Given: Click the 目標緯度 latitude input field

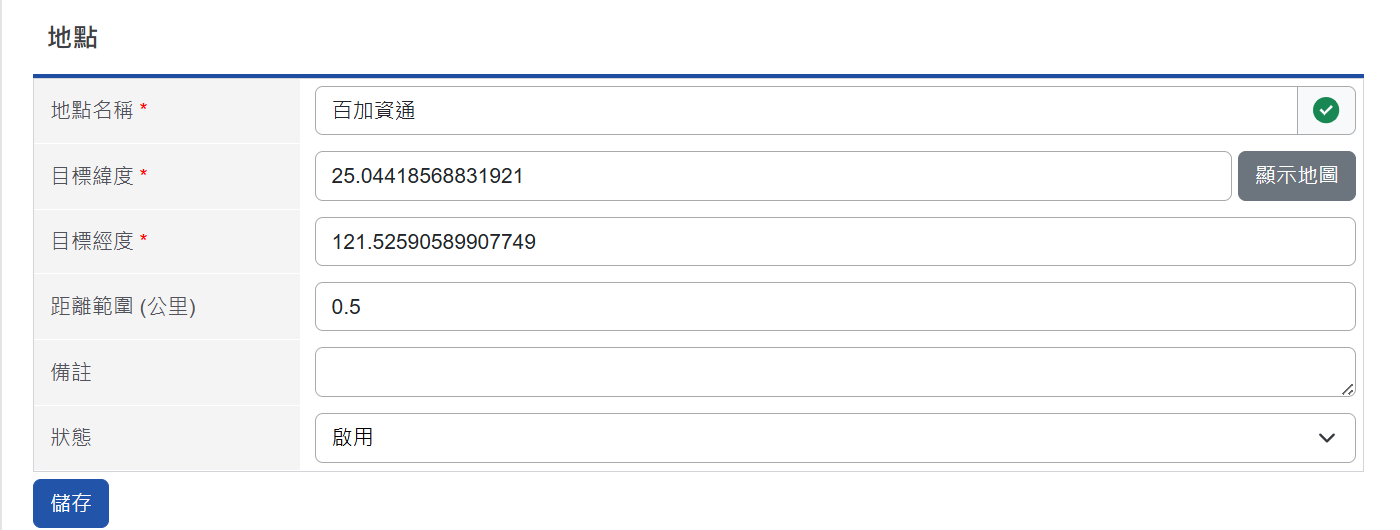Looking at the screenshot, I should (773, 176).
